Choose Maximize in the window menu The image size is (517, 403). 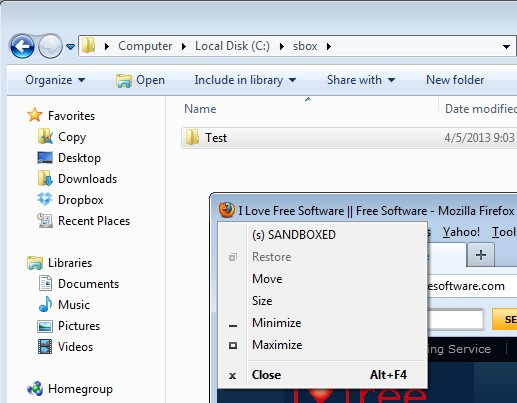(x=322, y=345)
